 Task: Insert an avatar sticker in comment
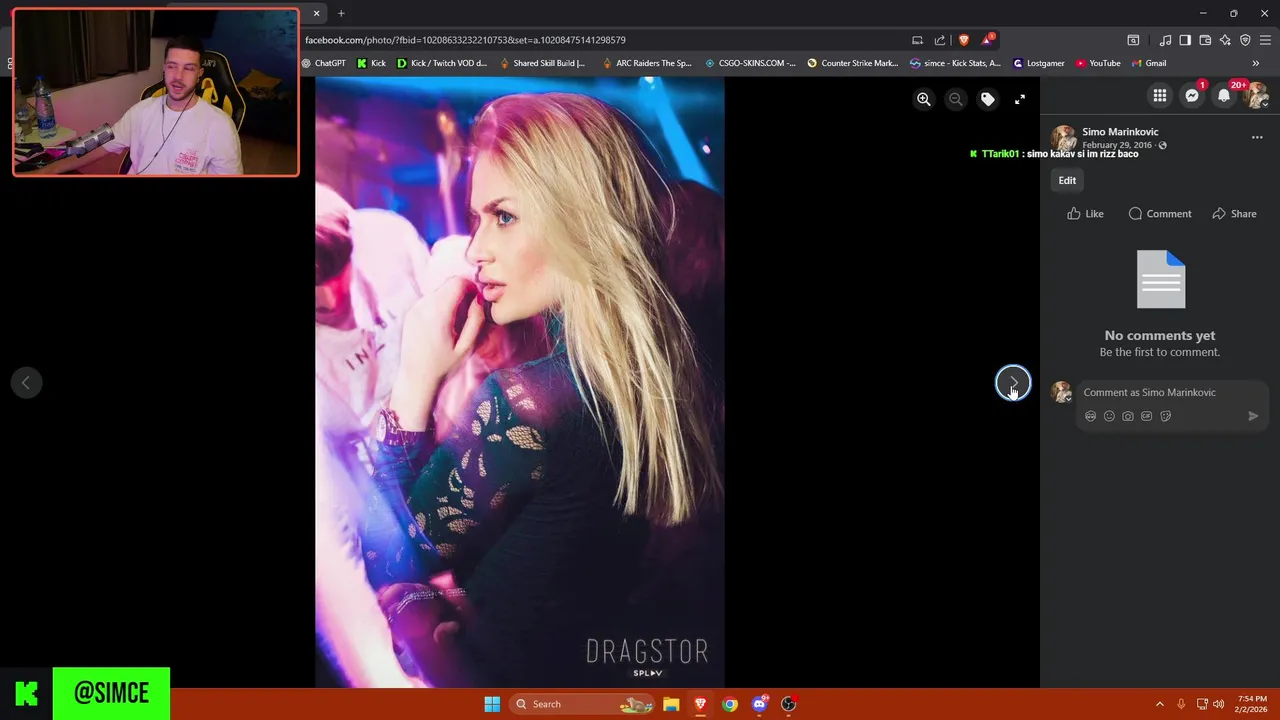[1090, 416]
